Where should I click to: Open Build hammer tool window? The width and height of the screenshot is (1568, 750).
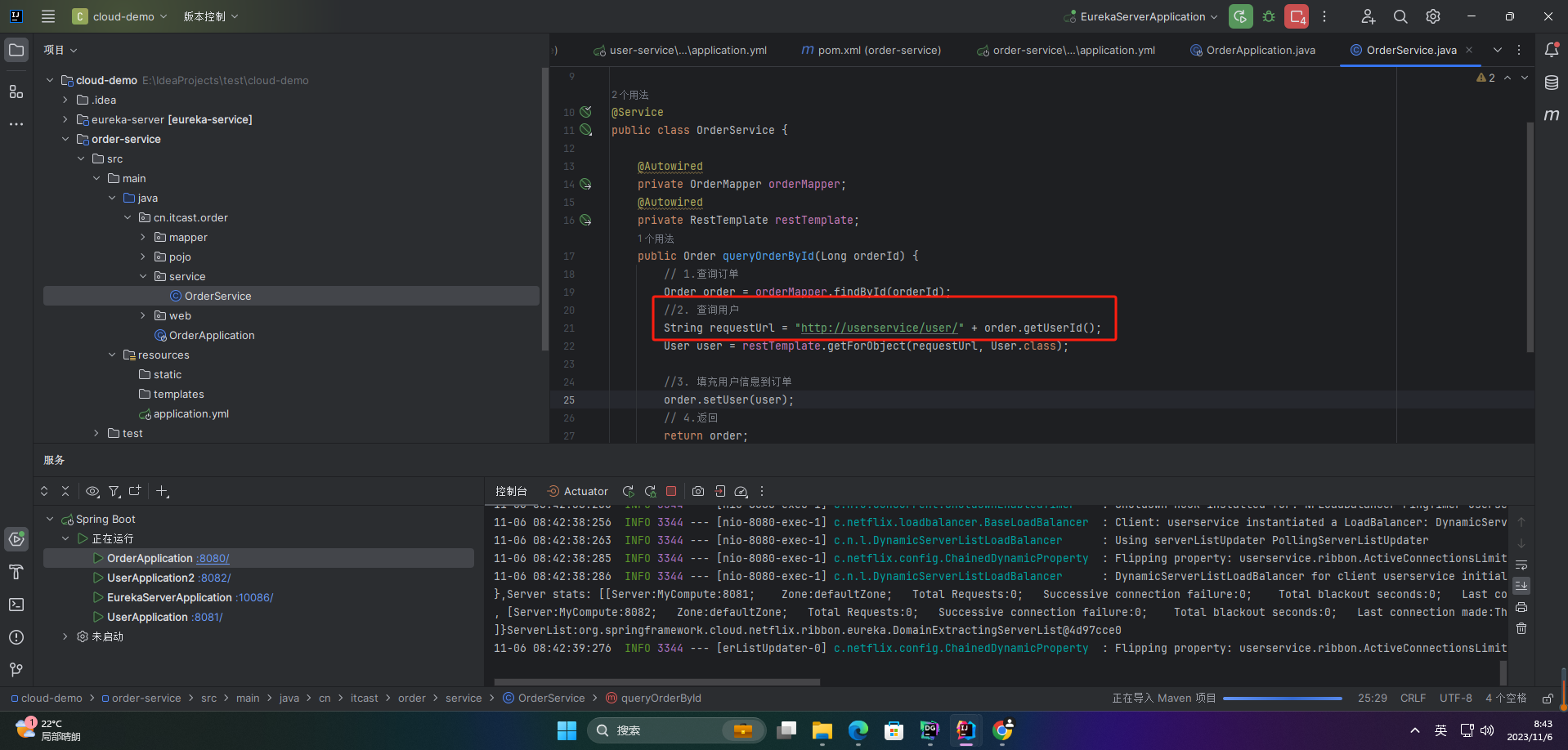tap(16, 572)
